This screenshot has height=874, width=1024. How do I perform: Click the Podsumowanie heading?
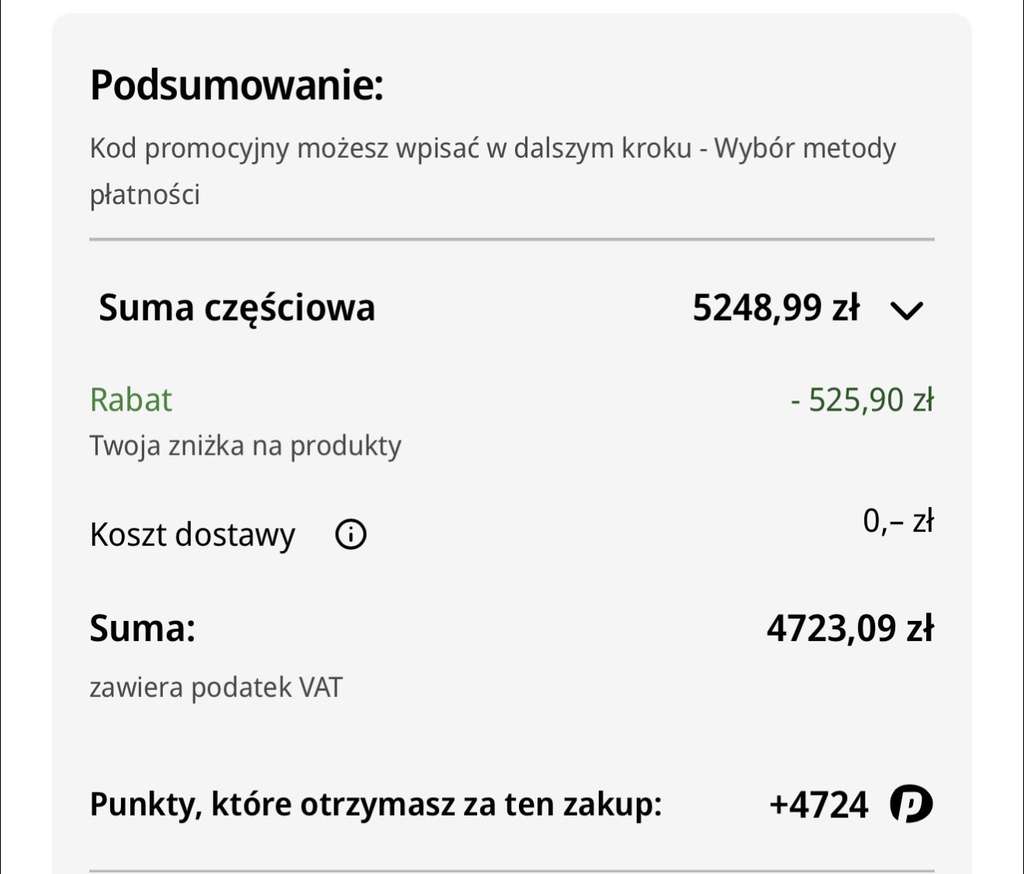click(x=236, y=85)
